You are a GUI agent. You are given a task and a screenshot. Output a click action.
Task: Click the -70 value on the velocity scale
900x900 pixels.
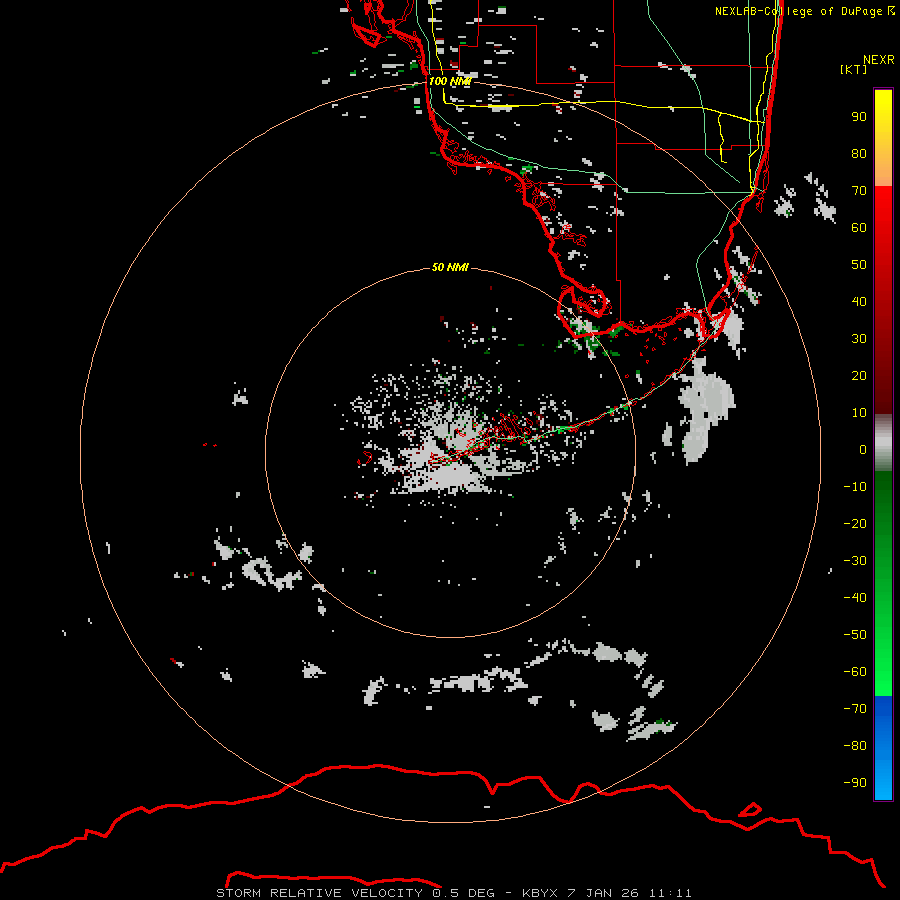click(855, 709)
